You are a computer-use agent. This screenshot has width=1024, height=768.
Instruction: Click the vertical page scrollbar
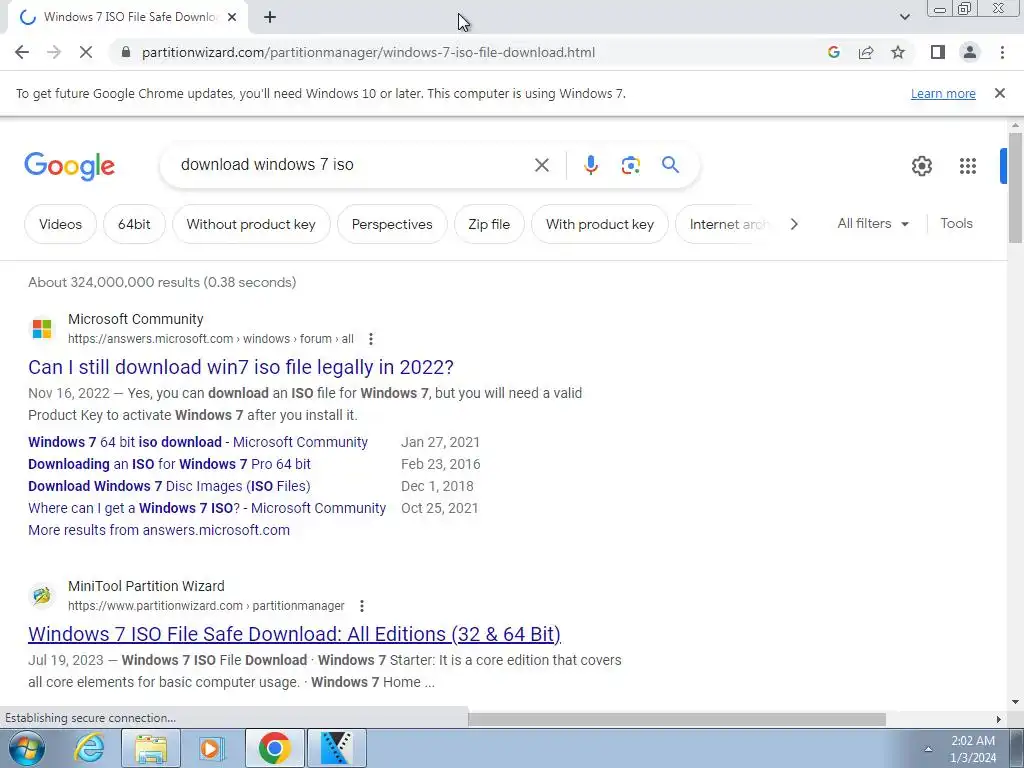[x=1015, y=187]
